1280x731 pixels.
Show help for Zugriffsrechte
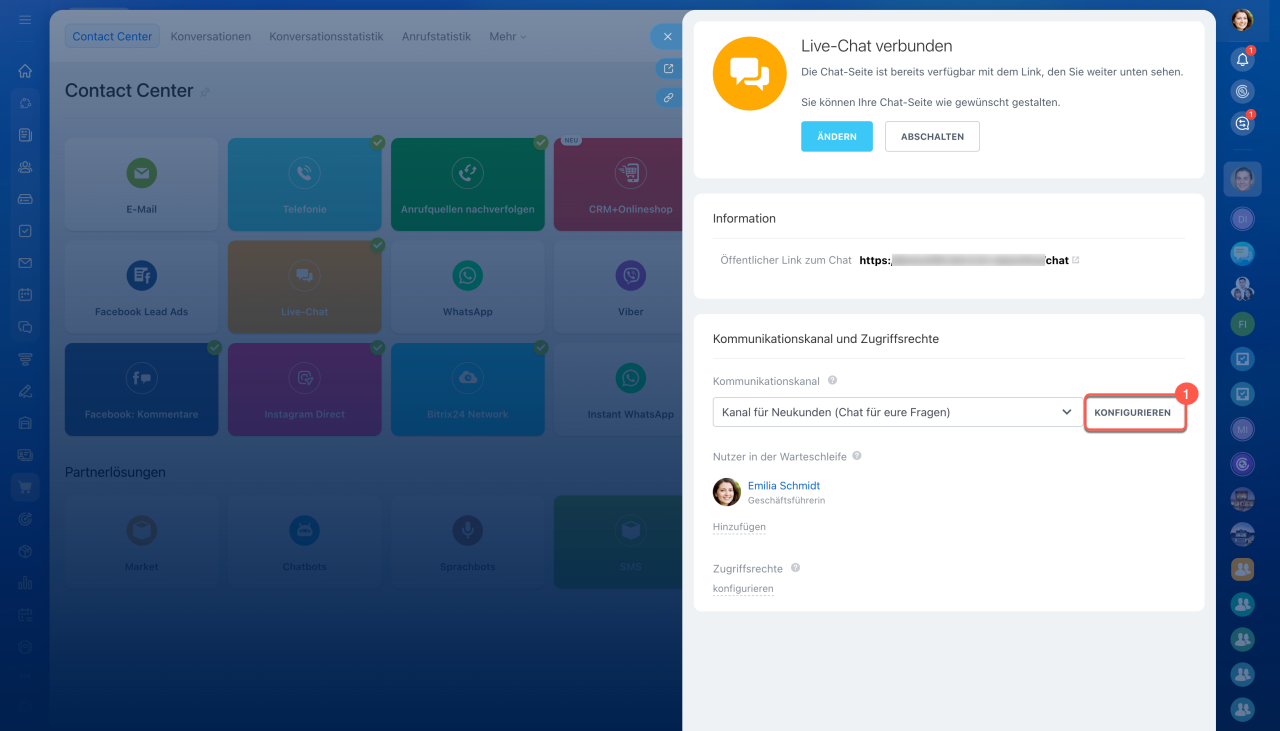pos(795,568)
